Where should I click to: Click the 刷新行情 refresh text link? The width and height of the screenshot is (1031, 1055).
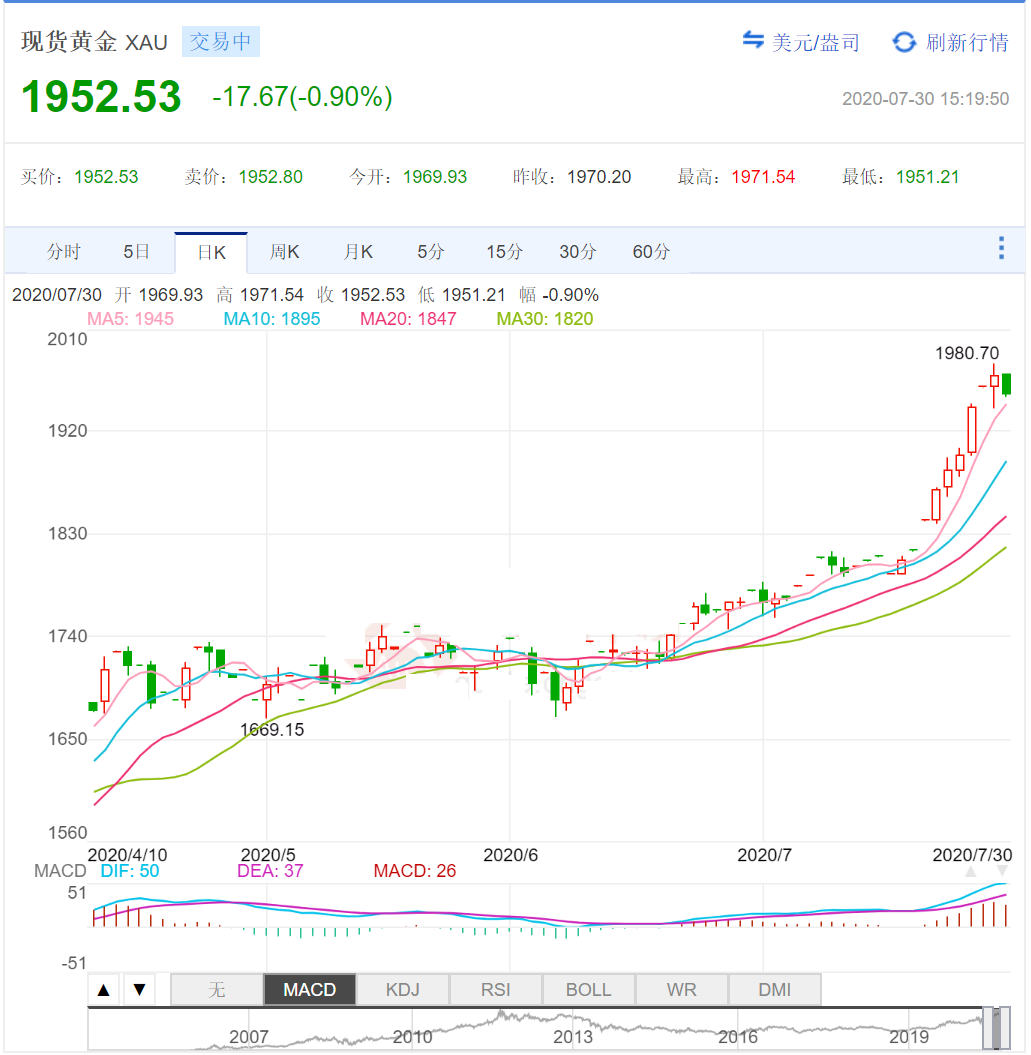pyautogui.click(x=967, y=42)
